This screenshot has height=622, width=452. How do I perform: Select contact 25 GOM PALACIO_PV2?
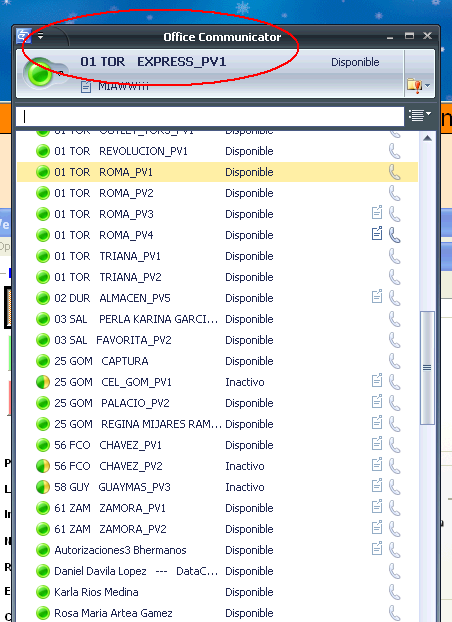(x=217, y=403)
